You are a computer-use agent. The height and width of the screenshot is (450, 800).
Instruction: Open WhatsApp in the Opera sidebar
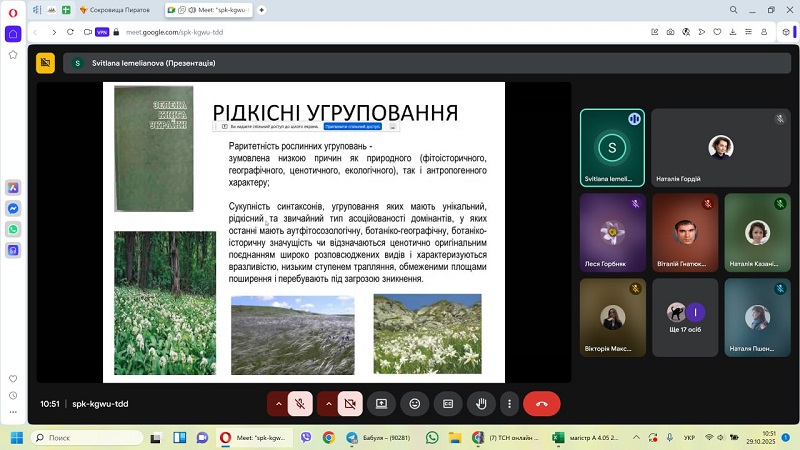click(x=13, y=229)
